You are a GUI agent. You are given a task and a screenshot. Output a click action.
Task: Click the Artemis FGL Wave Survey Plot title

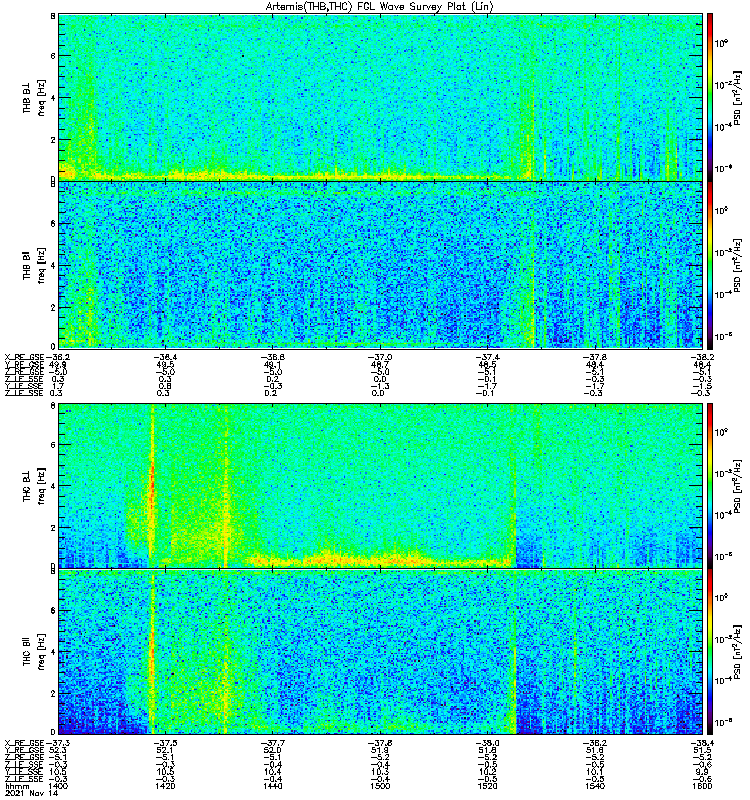[x=379, y=7]
